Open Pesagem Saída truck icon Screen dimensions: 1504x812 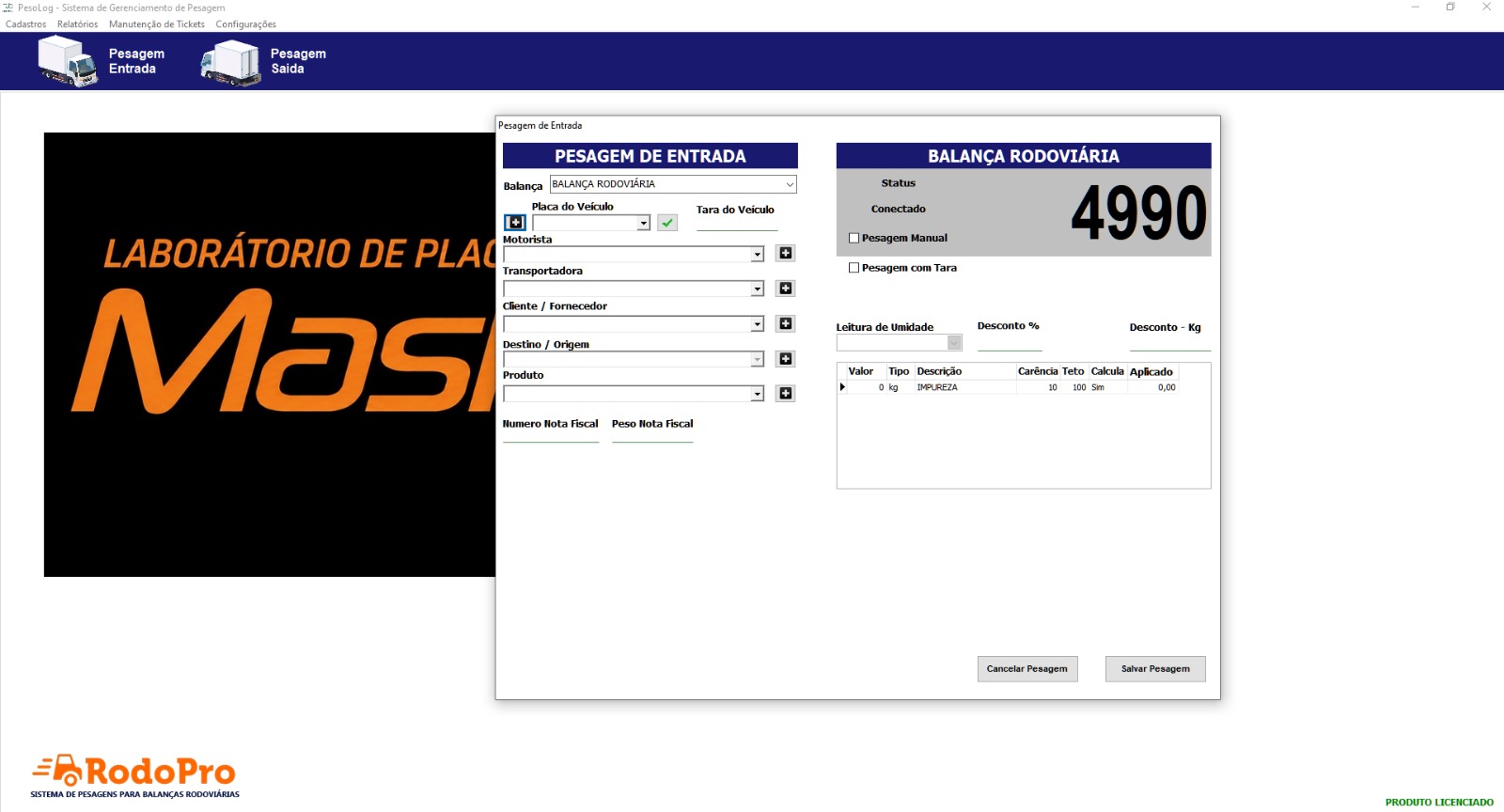click(x=230, y=63)
